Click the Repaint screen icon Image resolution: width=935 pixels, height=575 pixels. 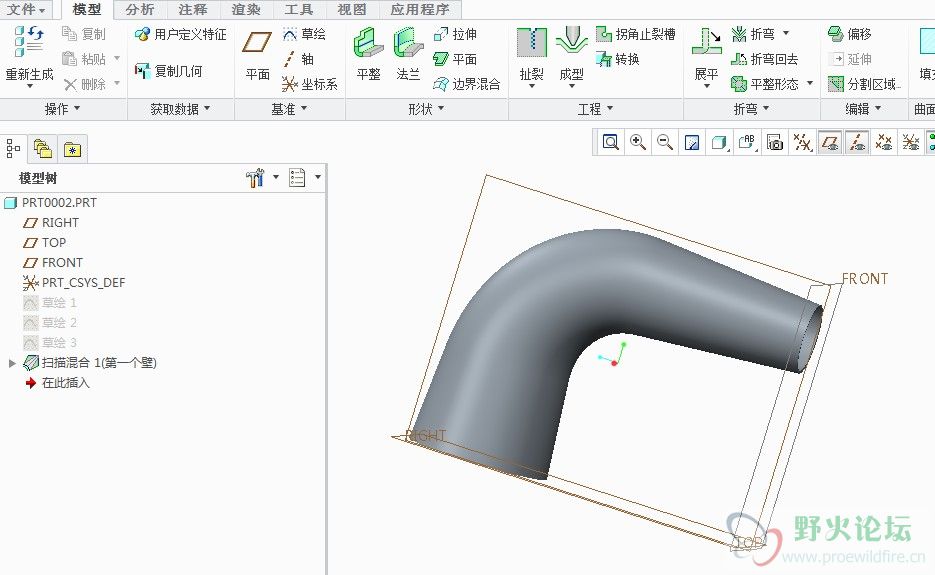tap(692, 142)
